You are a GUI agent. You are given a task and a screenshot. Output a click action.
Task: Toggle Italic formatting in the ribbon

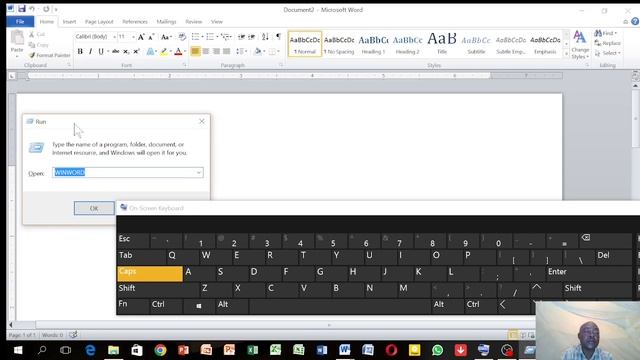click(x=90, y=51)
